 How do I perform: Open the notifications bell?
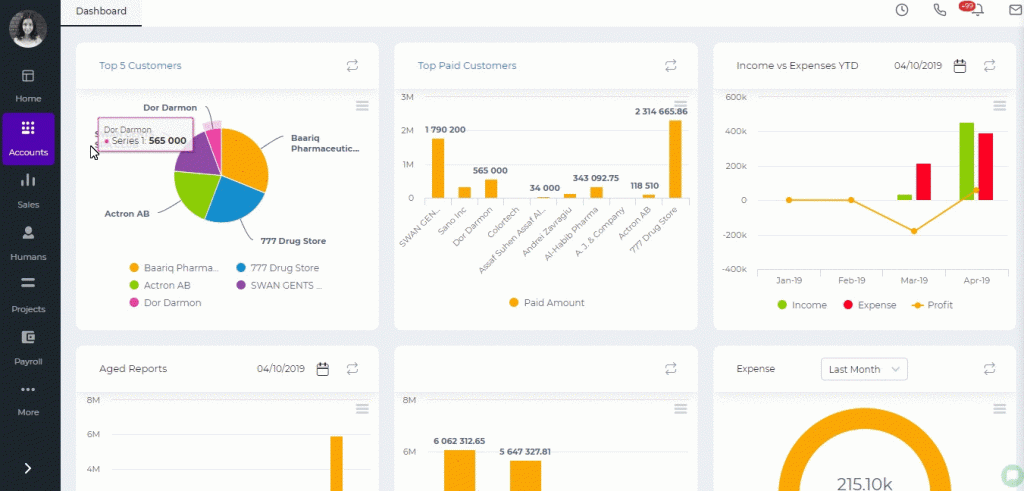[x=978, y=10]
